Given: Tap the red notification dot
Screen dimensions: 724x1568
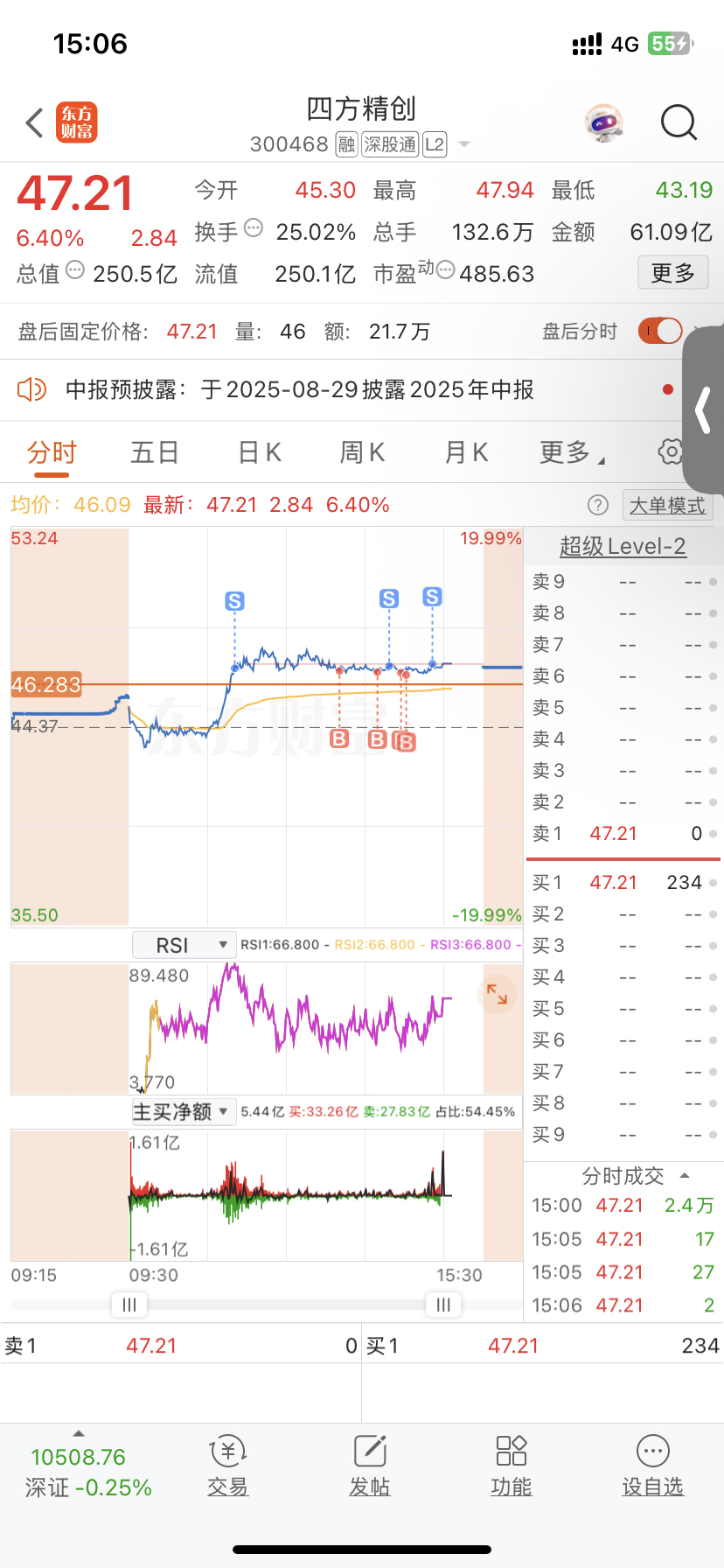Looking at the screenshot, I should tap(668, 389).
